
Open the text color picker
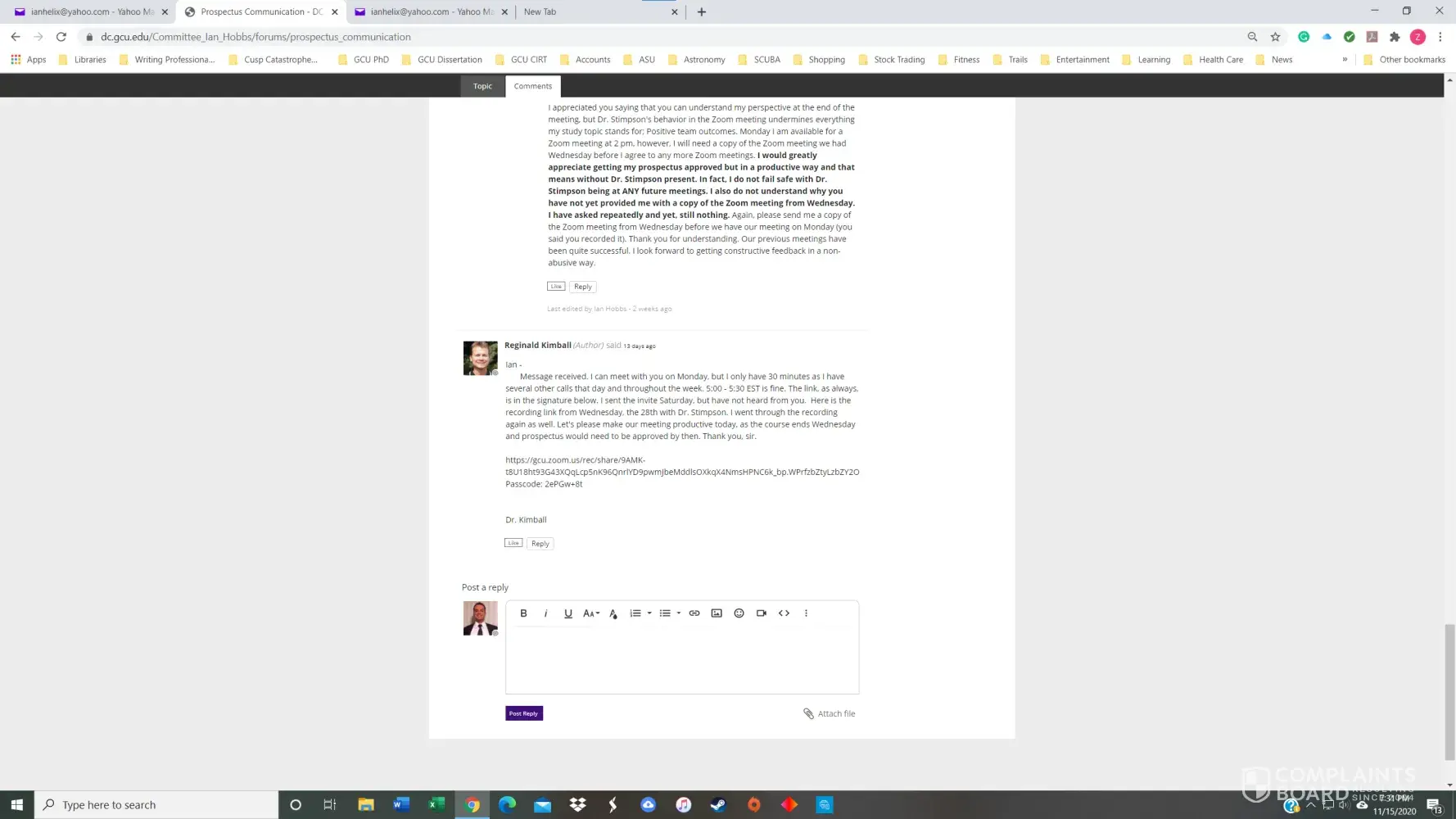(x=613, y=613)
